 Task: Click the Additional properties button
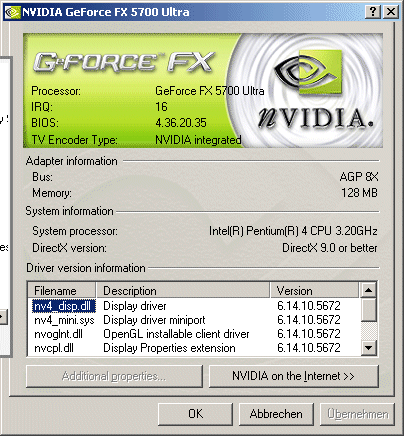pos(114,376)
